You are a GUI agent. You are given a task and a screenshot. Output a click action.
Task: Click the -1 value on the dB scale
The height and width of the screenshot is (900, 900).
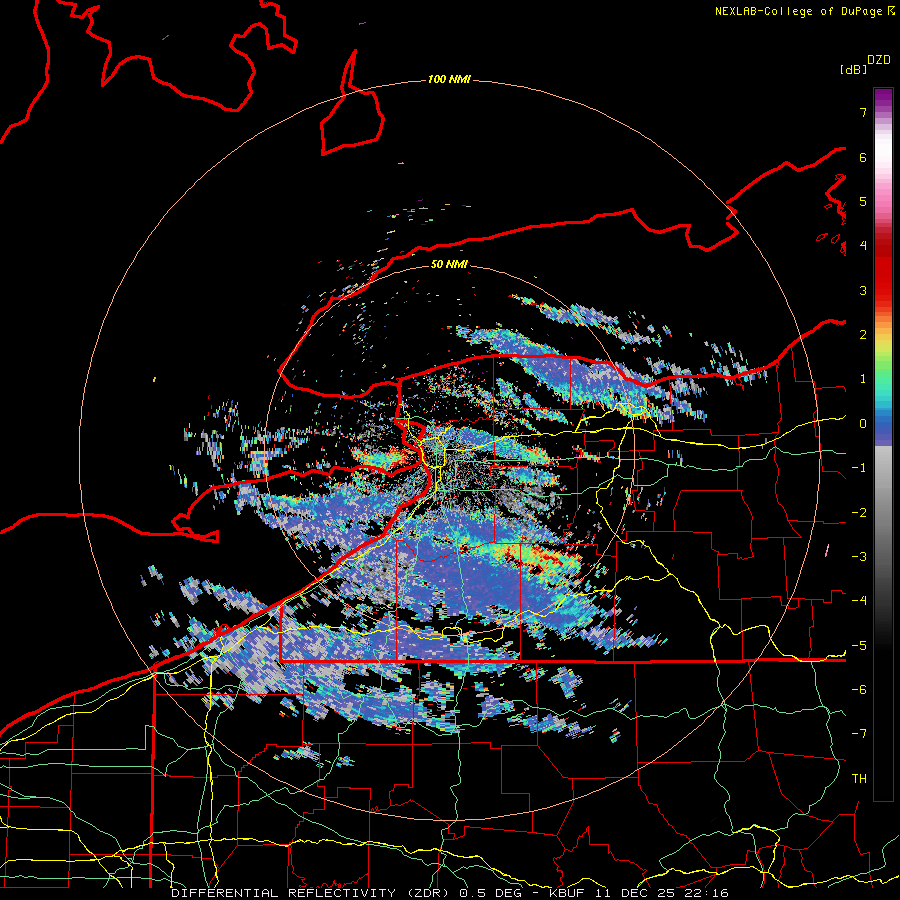click(859, 468)
